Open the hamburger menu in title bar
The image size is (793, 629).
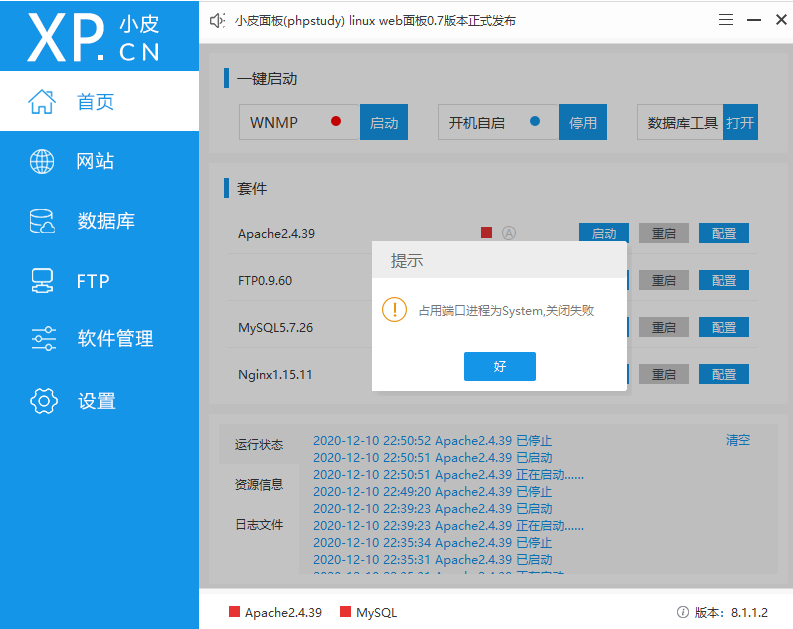pos(726,20)
